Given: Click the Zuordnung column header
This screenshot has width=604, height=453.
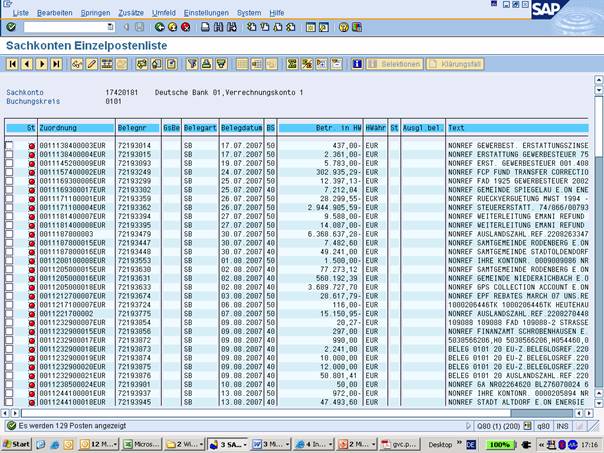Looking at the screenshot, I should (77, 128).
